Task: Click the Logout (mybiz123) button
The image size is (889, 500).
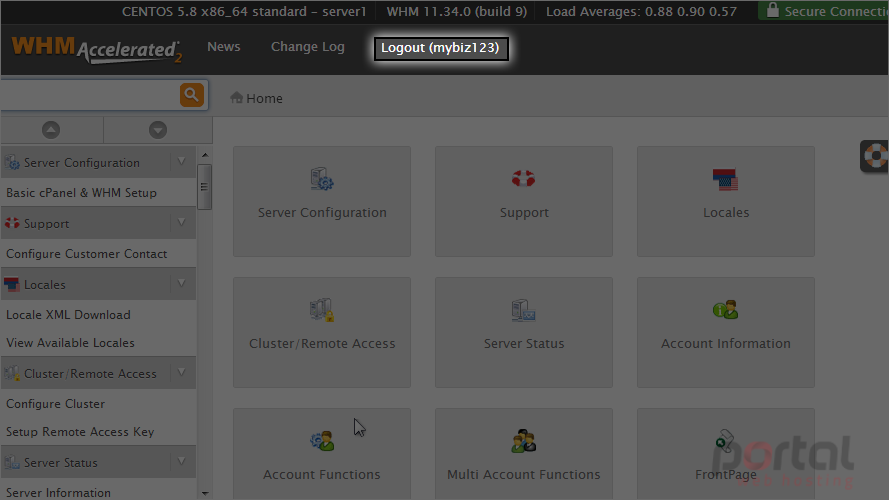Action: (x=441, y=48)
